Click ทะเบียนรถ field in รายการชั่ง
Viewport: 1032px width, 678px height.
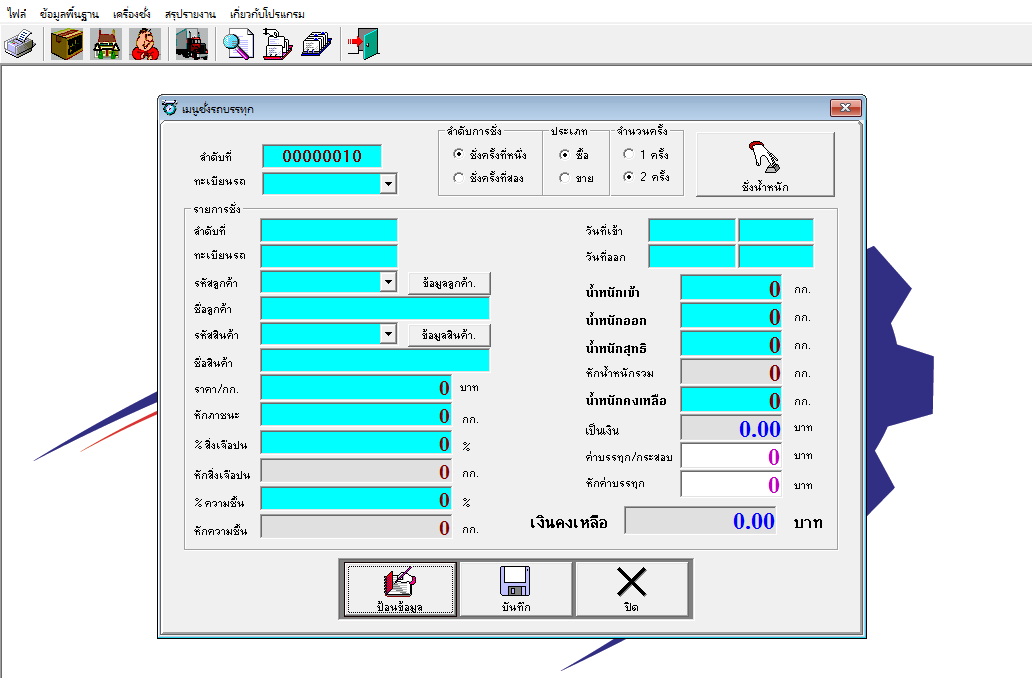[x=329, y=255]
